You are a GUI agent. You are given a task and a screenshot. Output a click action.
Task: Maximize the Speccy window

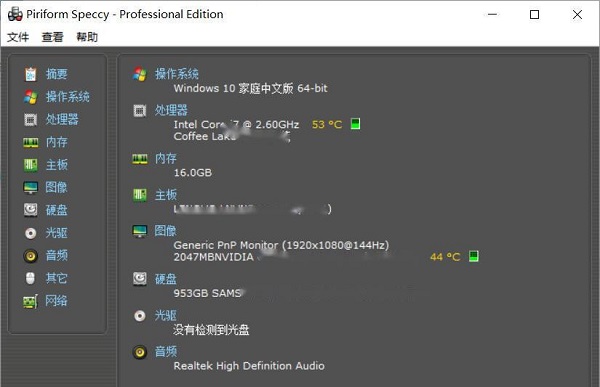click(535, 15)
